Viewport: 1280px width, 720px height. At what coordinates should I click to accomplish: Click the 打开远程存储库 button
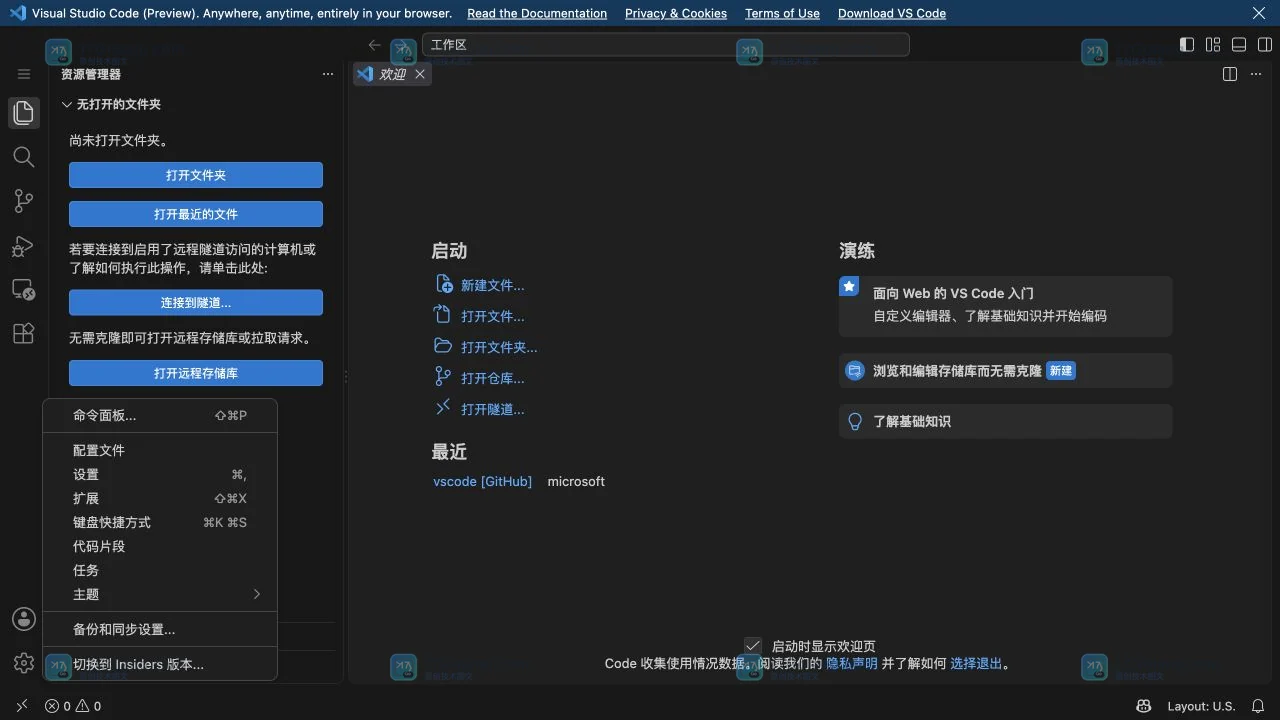(196, 373)
